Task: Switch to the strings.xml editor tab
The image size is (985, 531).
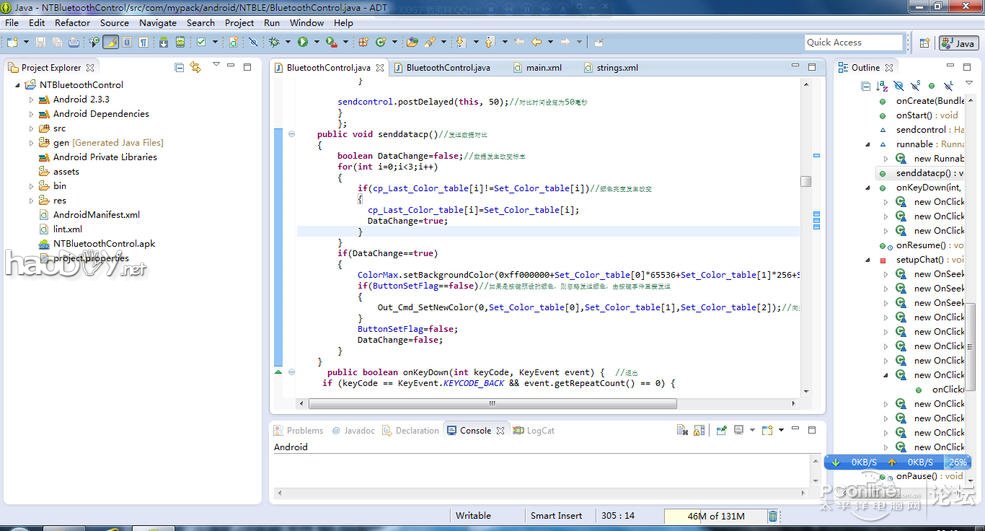Action: tap(616, 68)
